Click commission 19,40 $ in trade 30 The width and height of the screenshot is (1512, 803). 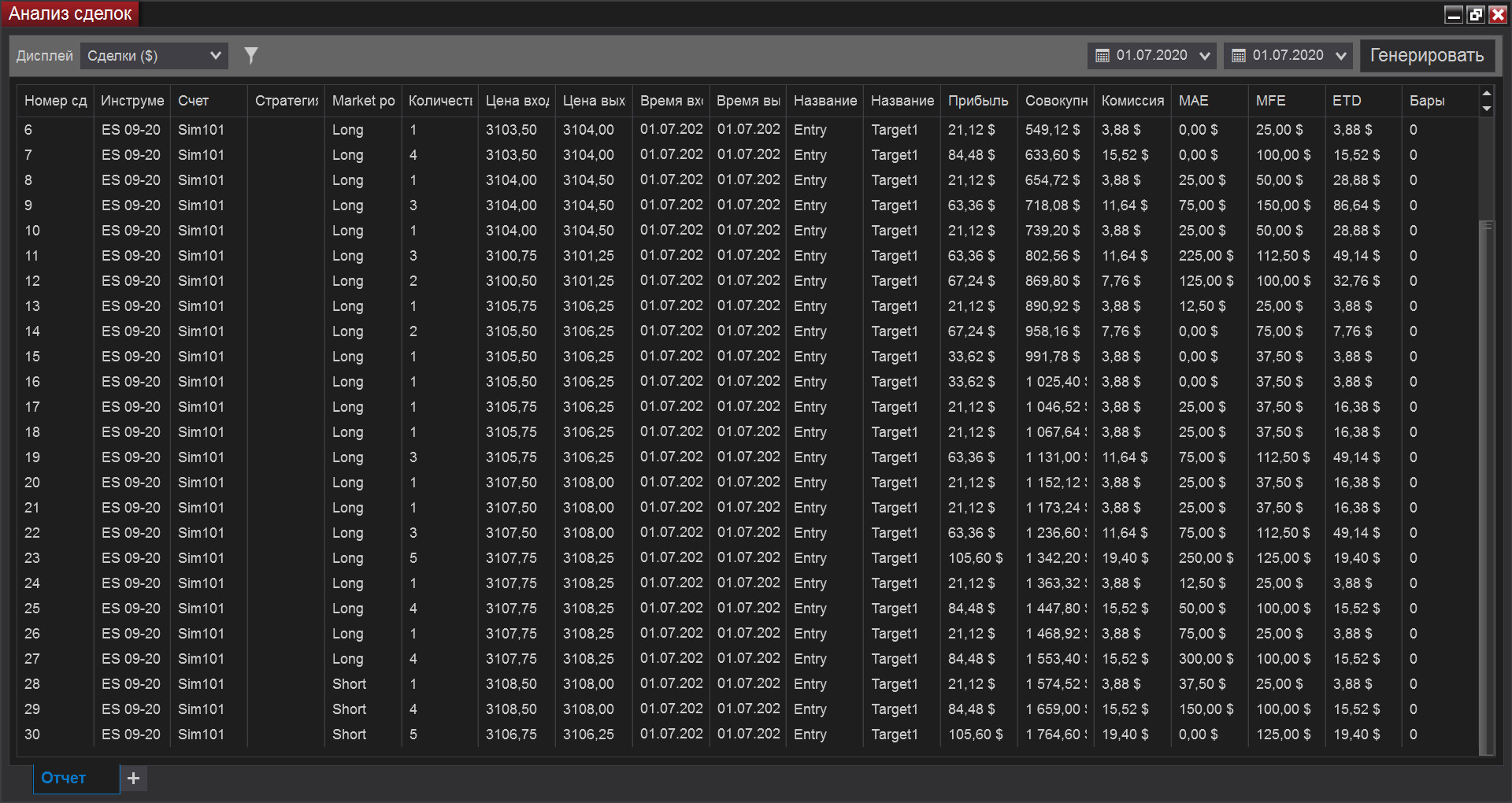(1125, 735)
